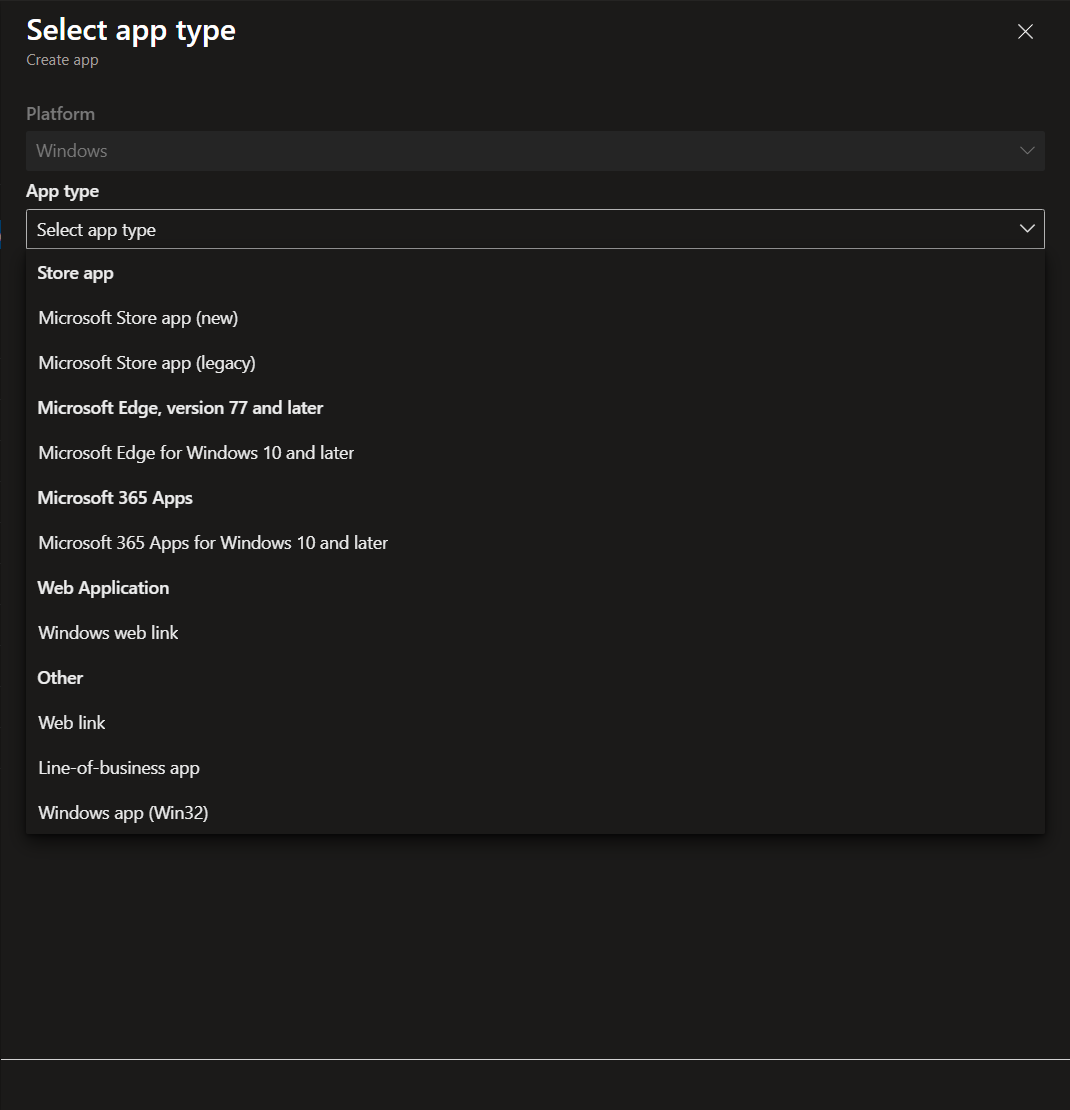Choose Microsoft Store app (legacy)

point(535,363)
